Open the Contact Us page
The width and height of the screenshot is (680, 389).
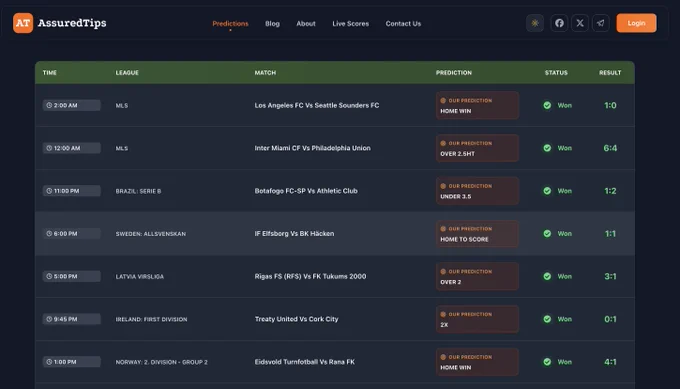[403, 23]
